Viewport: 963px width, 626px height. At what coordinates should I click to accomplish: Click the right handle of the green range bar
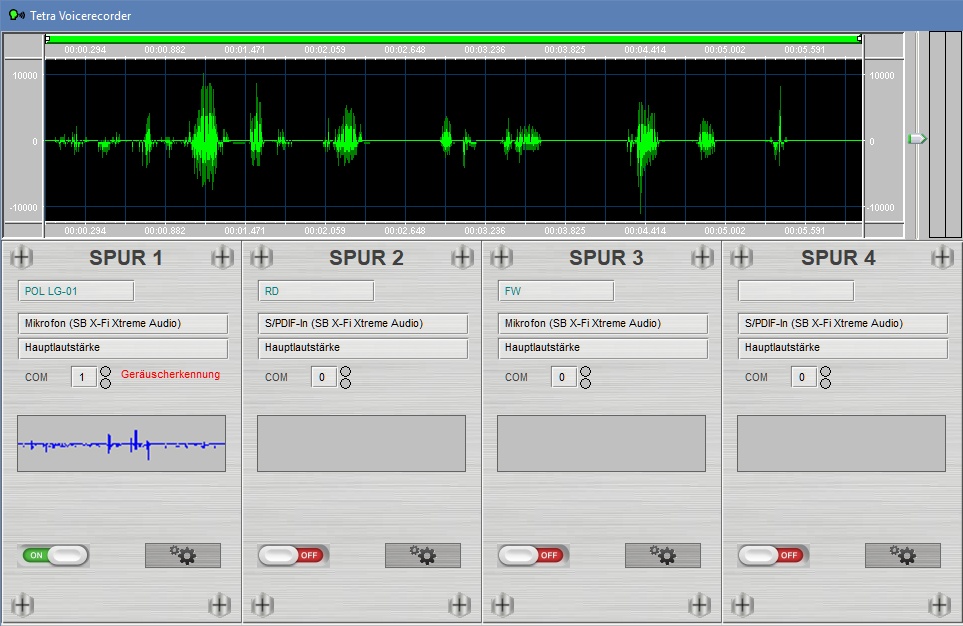[x=860, y=39]
